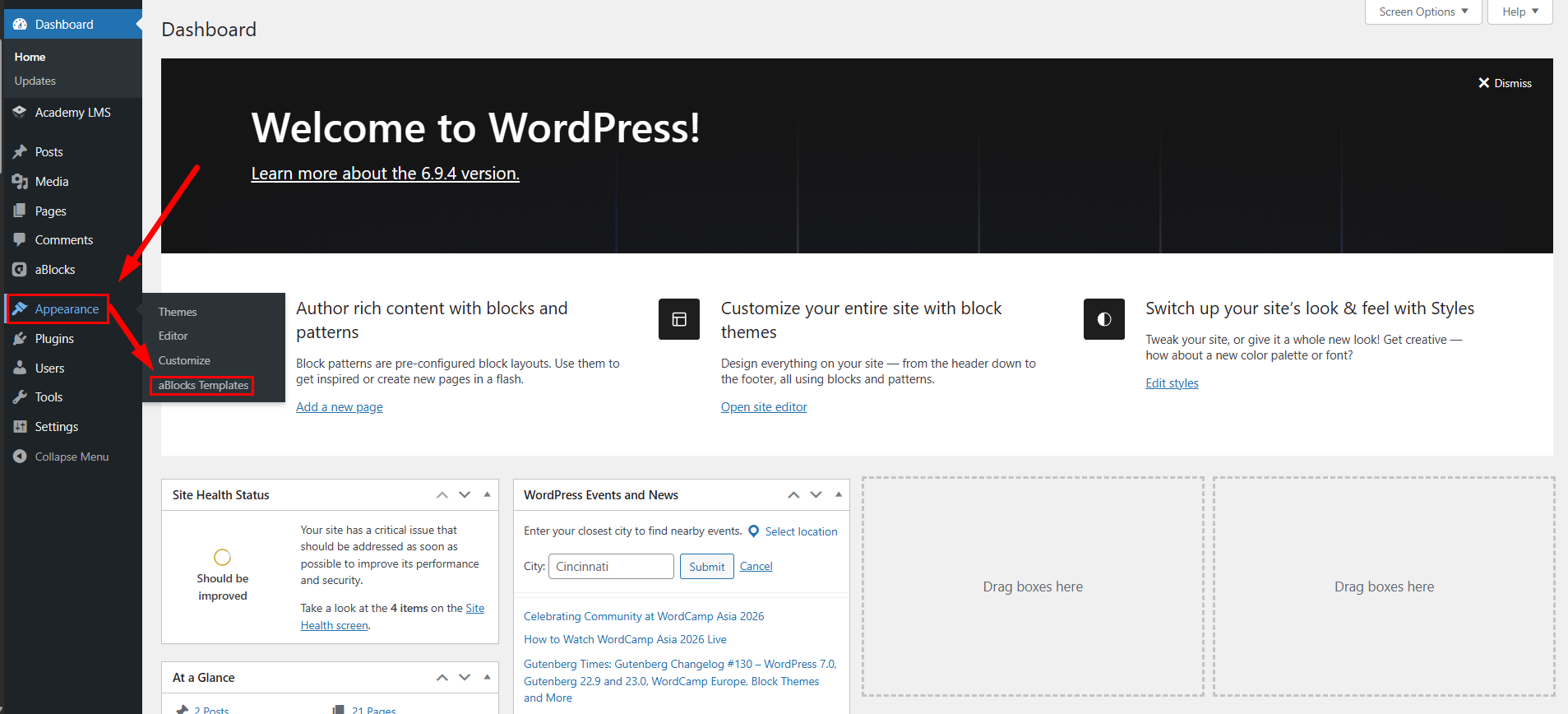Collapse the admin sidebar menu
Viewport: 1568px width, 714px height.
(x=72, y=457)
